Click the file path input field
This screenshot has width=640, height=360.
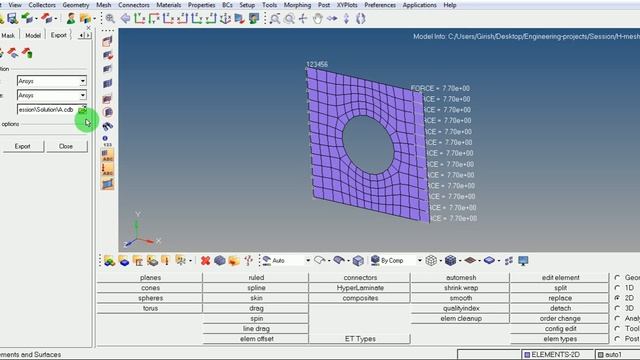47,109
